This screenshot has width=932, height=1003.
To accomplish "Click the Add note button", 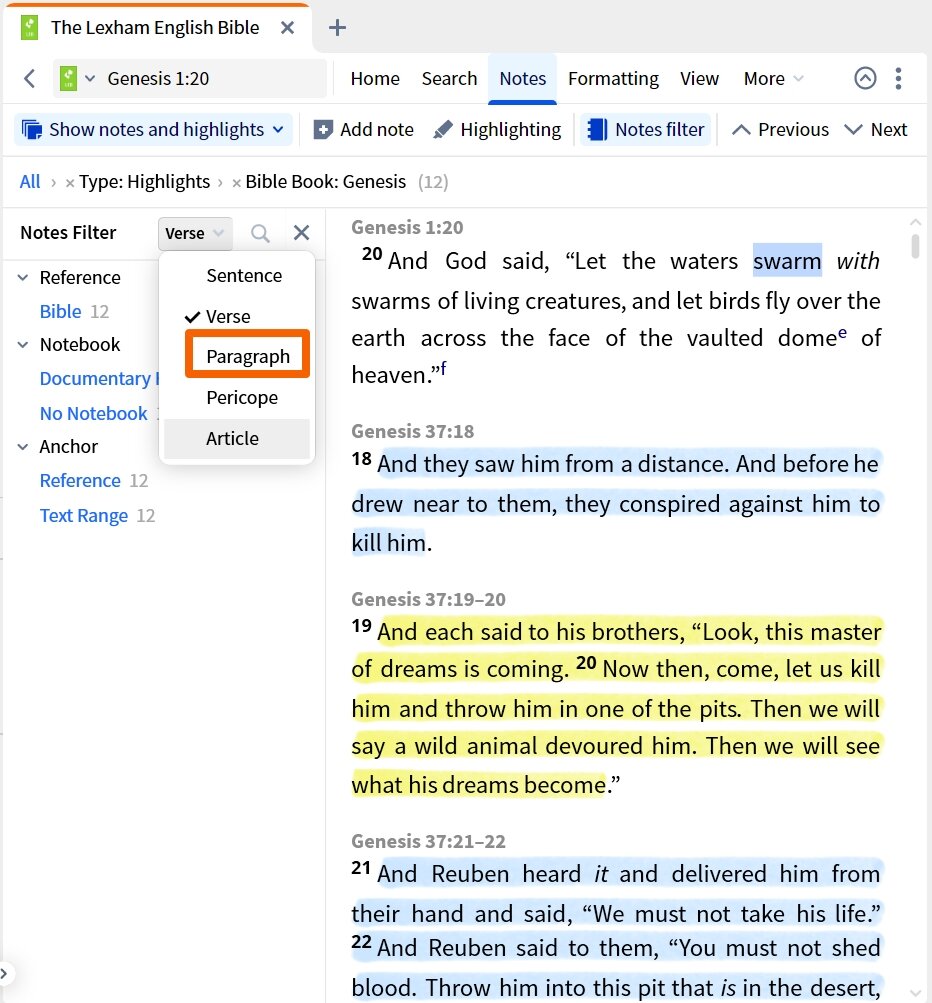I will (363, 130).
